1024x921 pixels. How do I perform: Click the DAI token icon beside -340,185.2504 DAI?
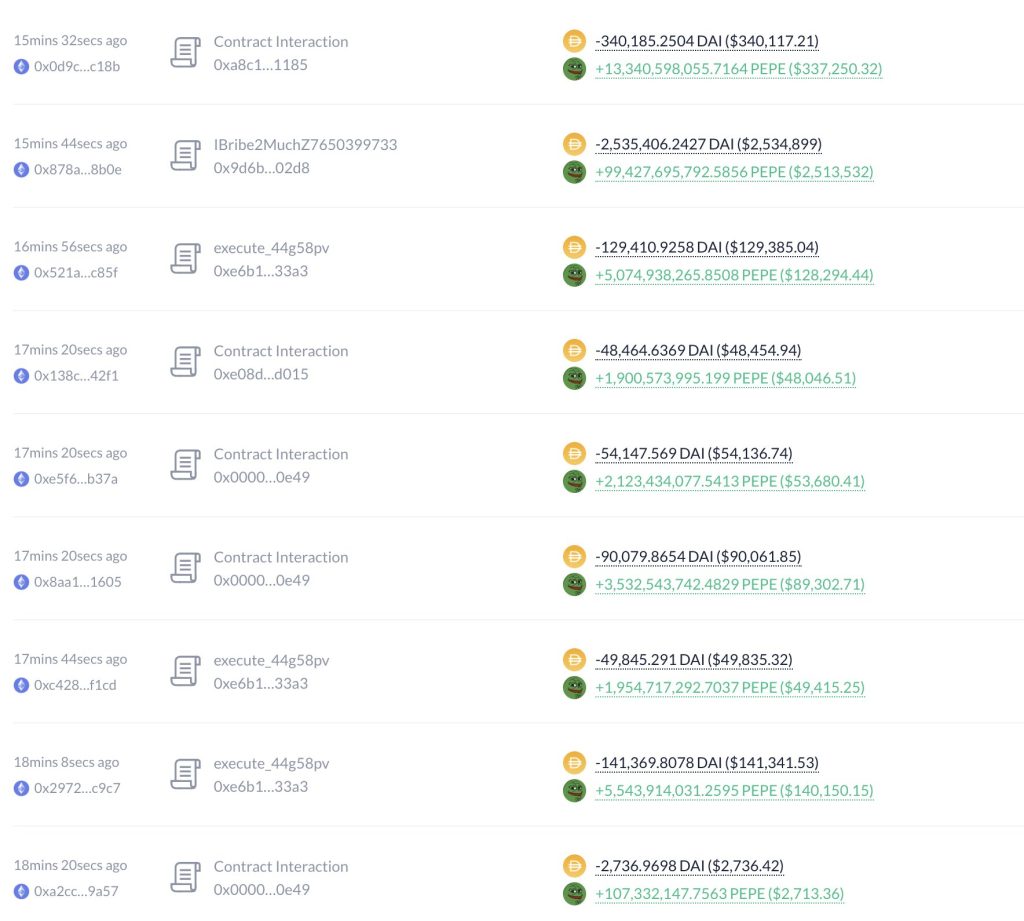pos(574,41)
